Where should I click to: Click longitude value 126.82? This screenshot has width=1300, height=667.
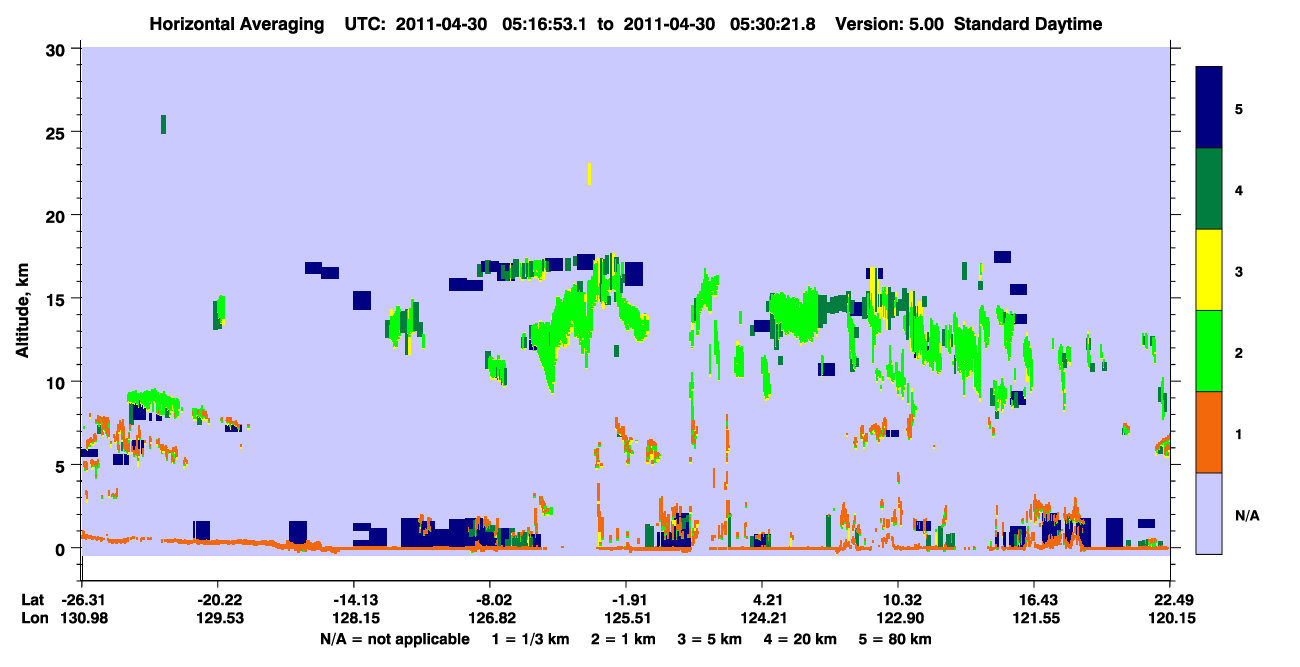click(489, 618)
